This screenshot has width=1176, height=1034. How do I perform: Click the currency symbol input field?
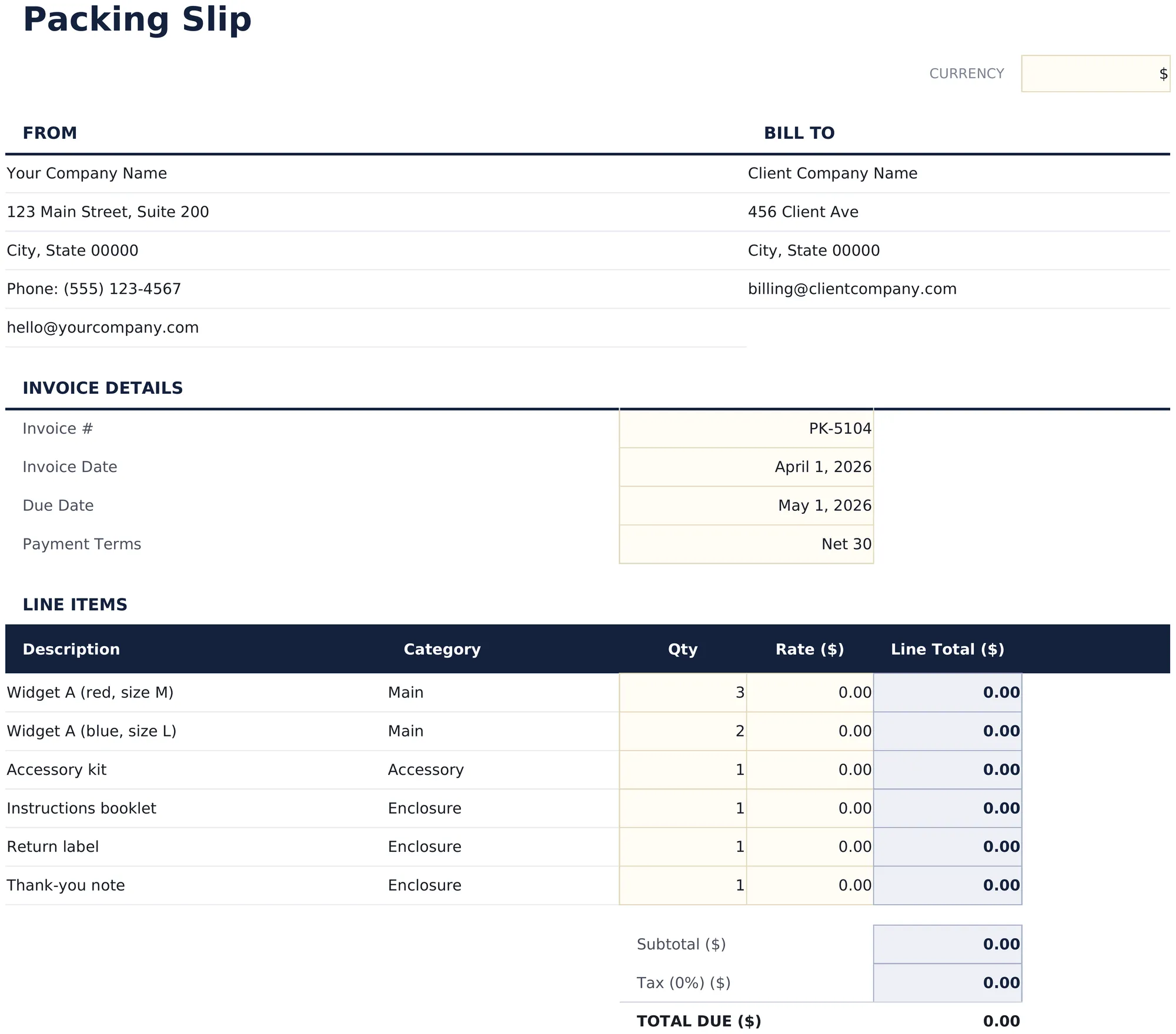click(x=1095, y=73)
